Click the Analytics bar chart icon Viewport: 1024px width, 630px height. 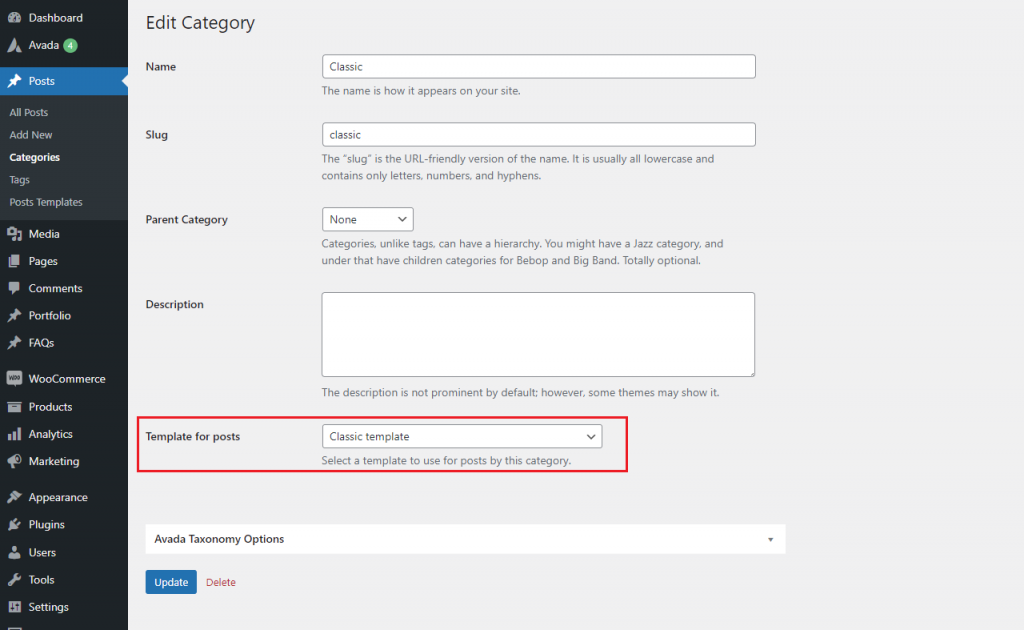[x=14, y=434]
